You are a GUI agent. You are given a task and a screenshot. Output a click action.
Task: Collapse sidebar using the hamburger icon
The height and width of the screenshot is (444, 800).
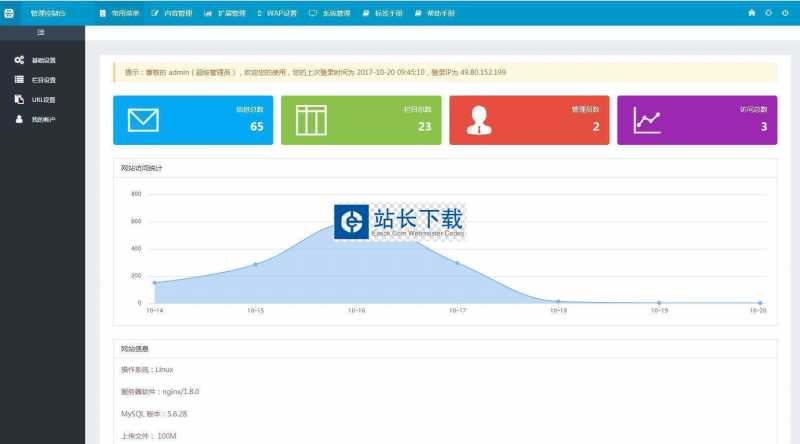41,33
